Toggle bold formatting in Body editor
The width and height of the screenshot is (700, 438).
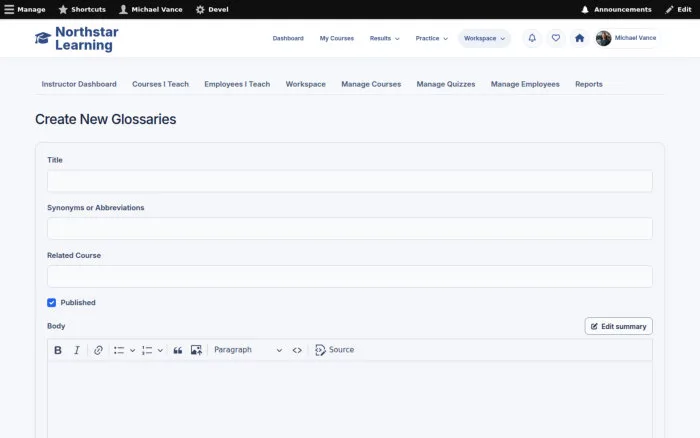coord(58,350)
